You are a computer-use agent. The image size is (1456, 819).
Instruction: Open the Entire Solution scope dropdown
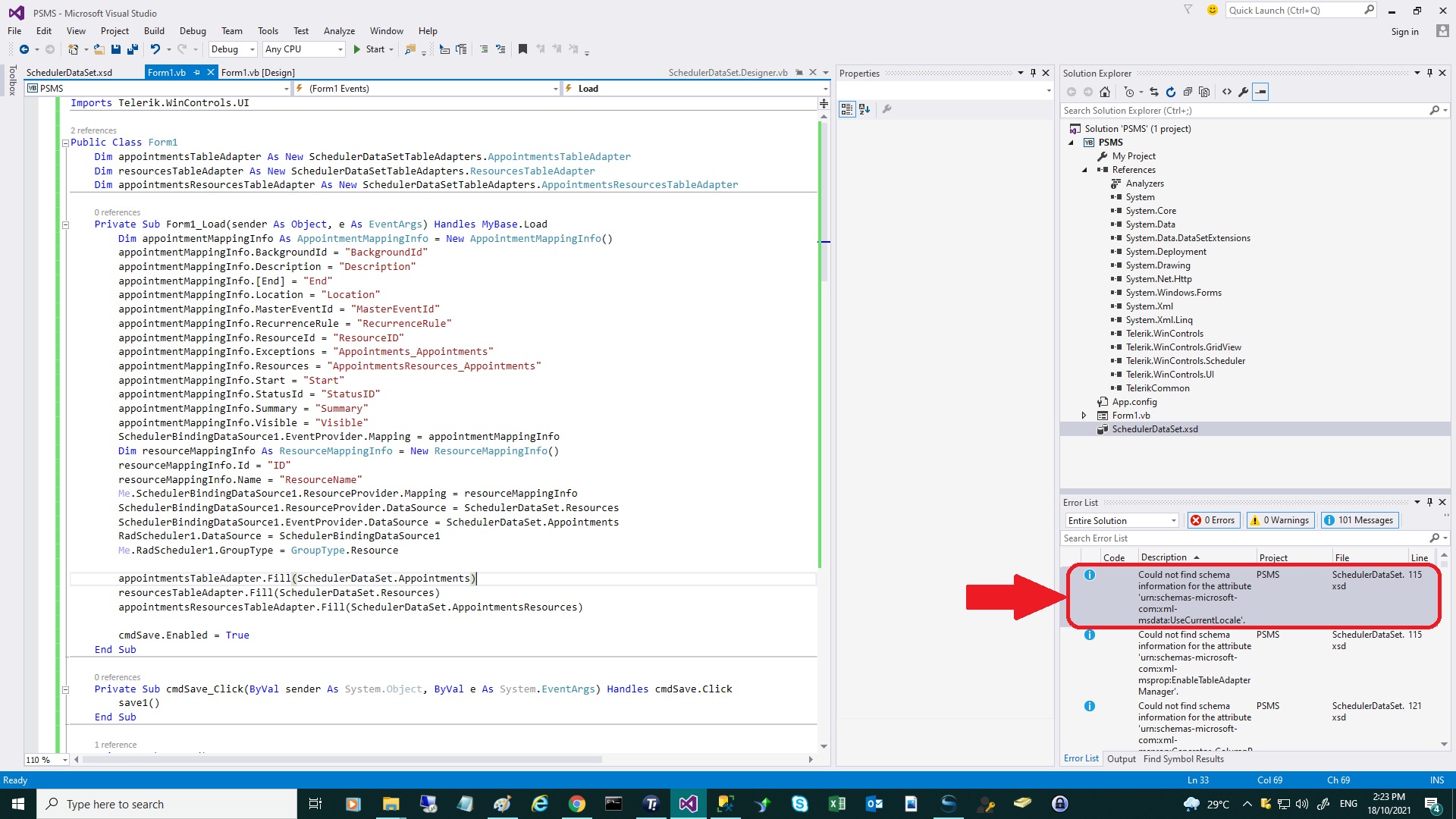(x=1173, y=521)
